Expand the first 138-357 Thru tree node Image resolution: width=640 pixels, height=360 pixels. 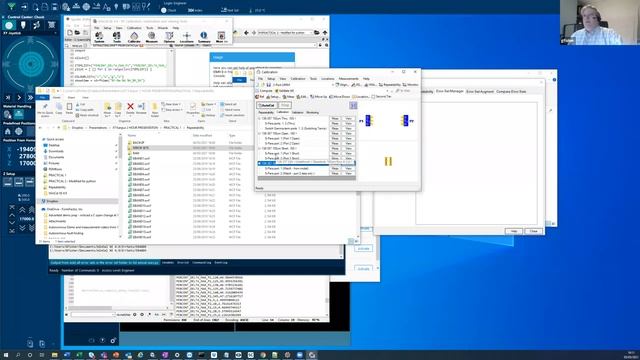click(x=259, y=118)
